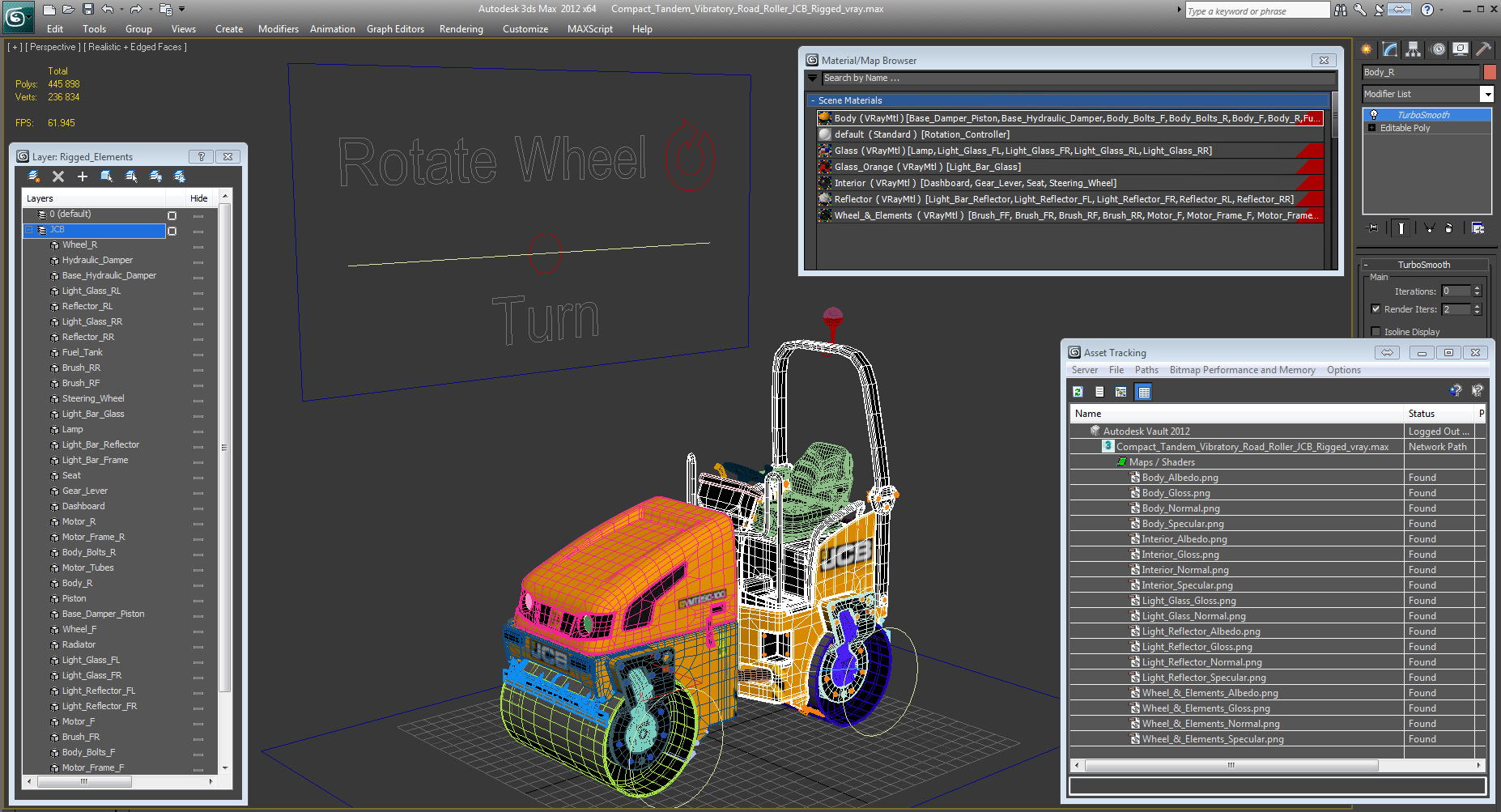Click the Subscription Center key icon
Viewport: 1501px width, 812px height.
tap(1360, 10)
